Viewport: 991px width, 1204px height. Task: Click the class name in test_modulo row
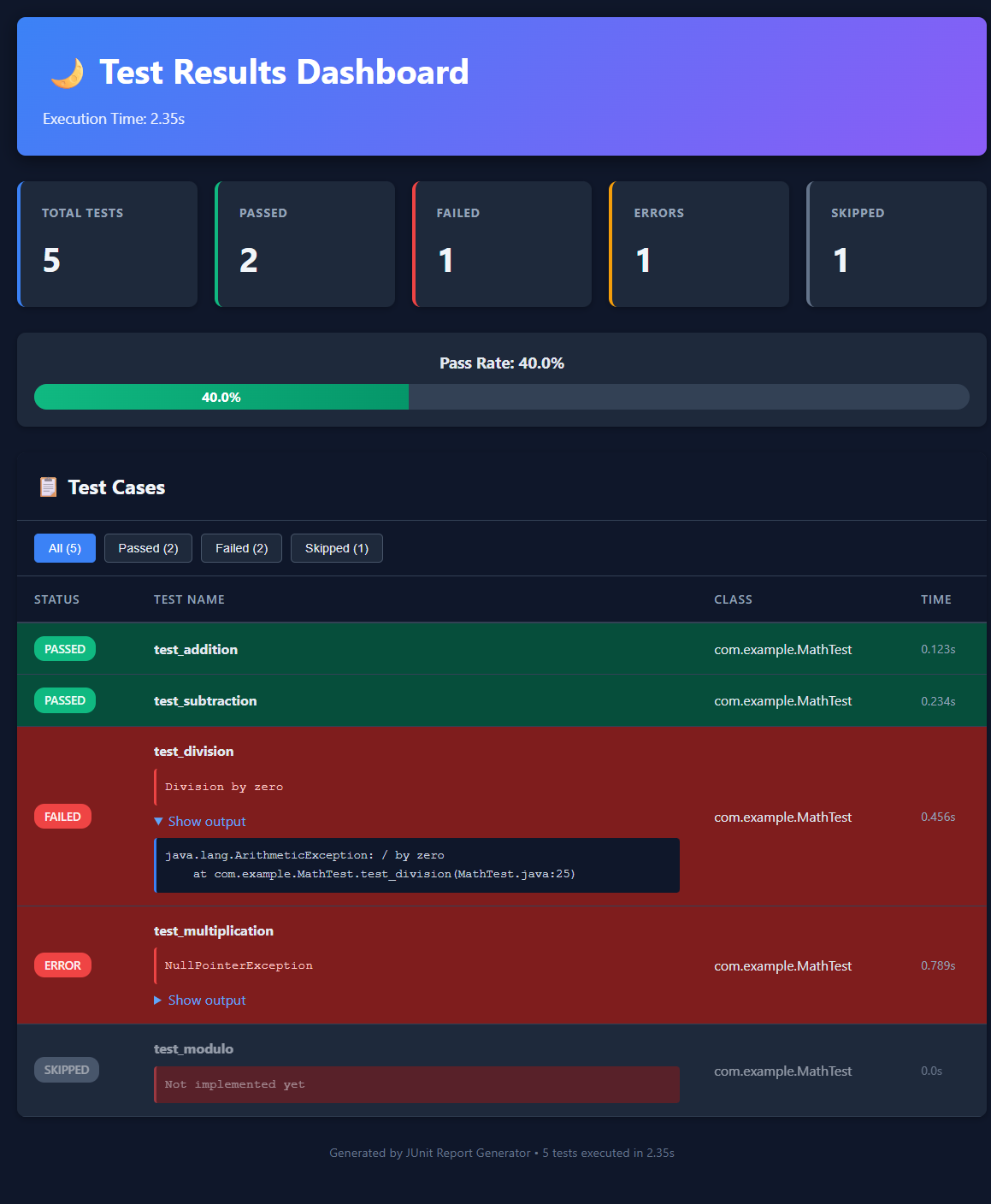coord(783,1071)
